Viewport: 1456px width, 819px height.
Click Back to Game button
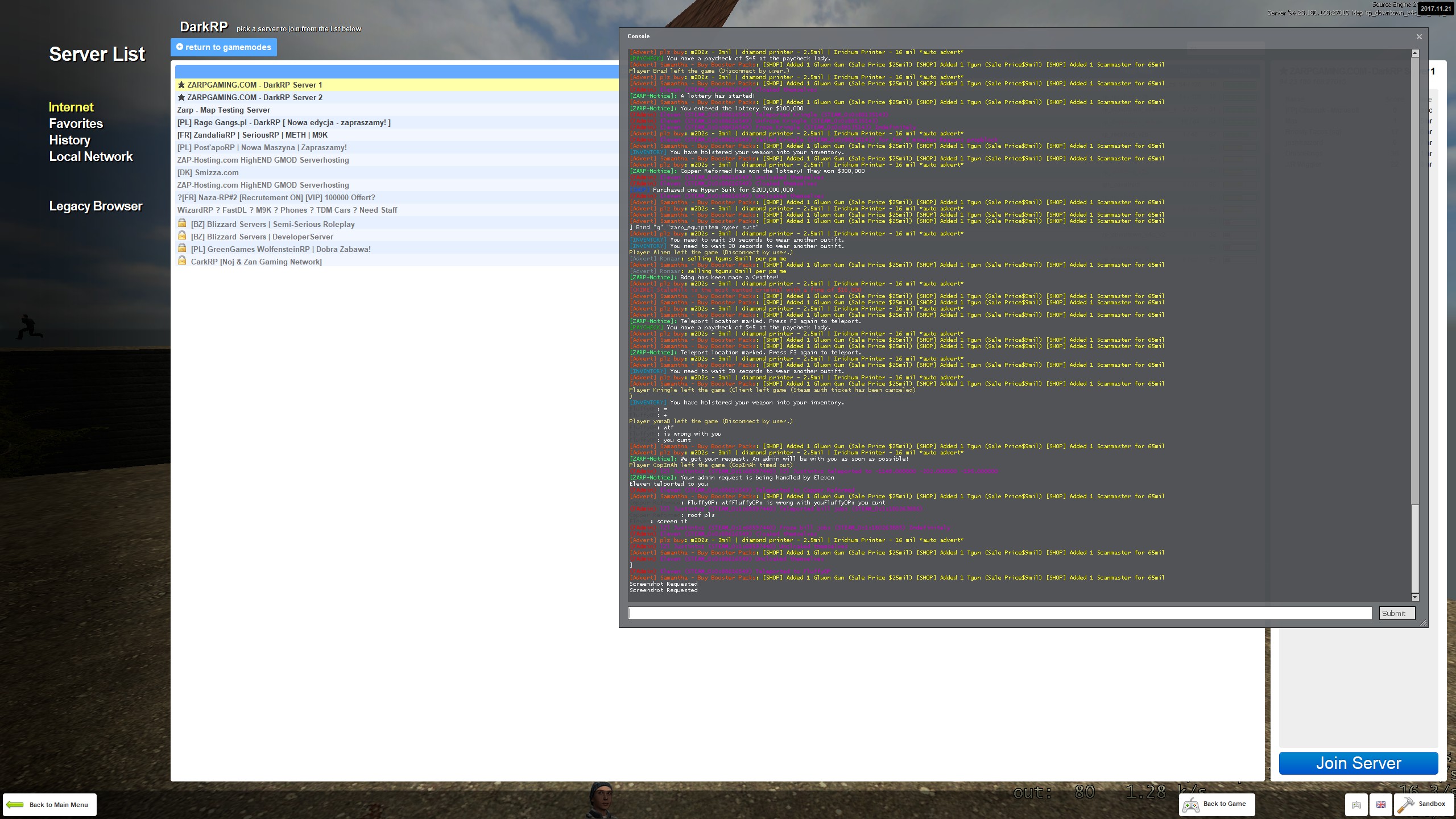click(1217, 804)
